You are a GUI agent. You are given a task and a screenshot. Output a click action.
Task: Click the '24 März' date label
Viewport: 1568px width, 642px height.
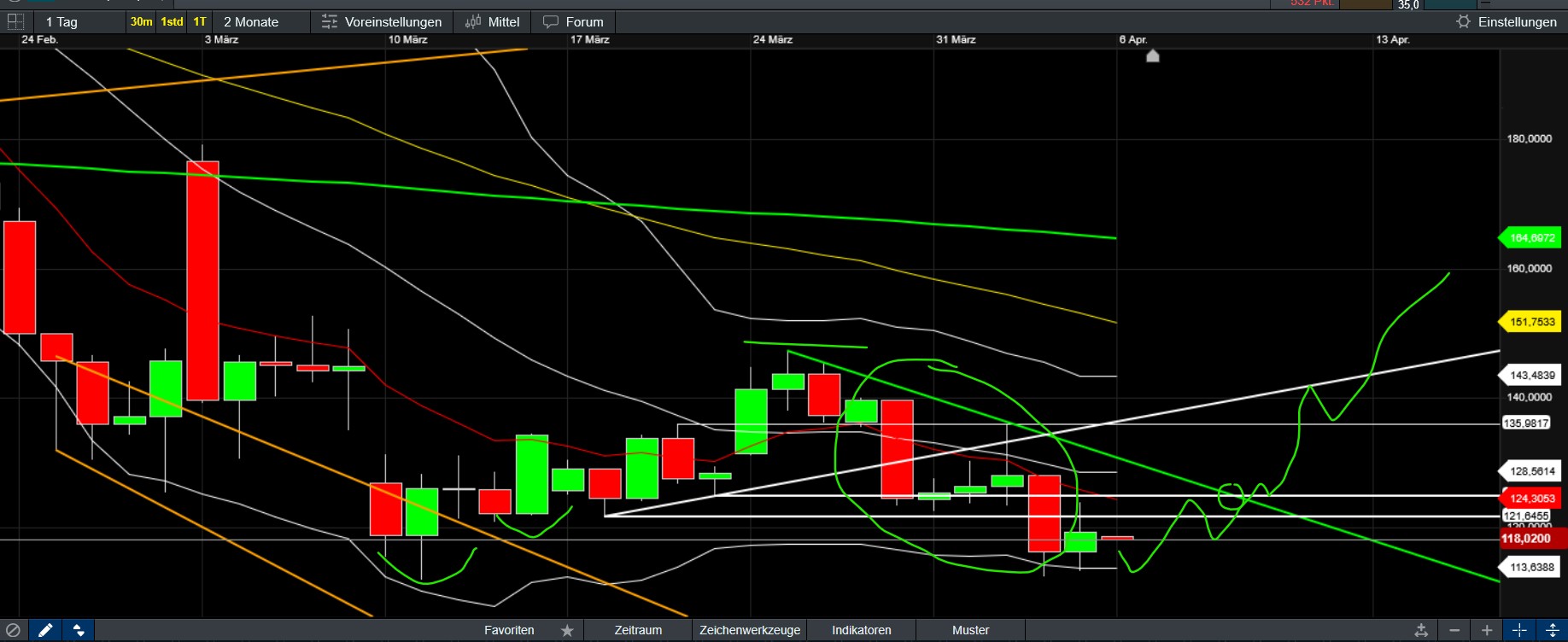coord(773,40)
